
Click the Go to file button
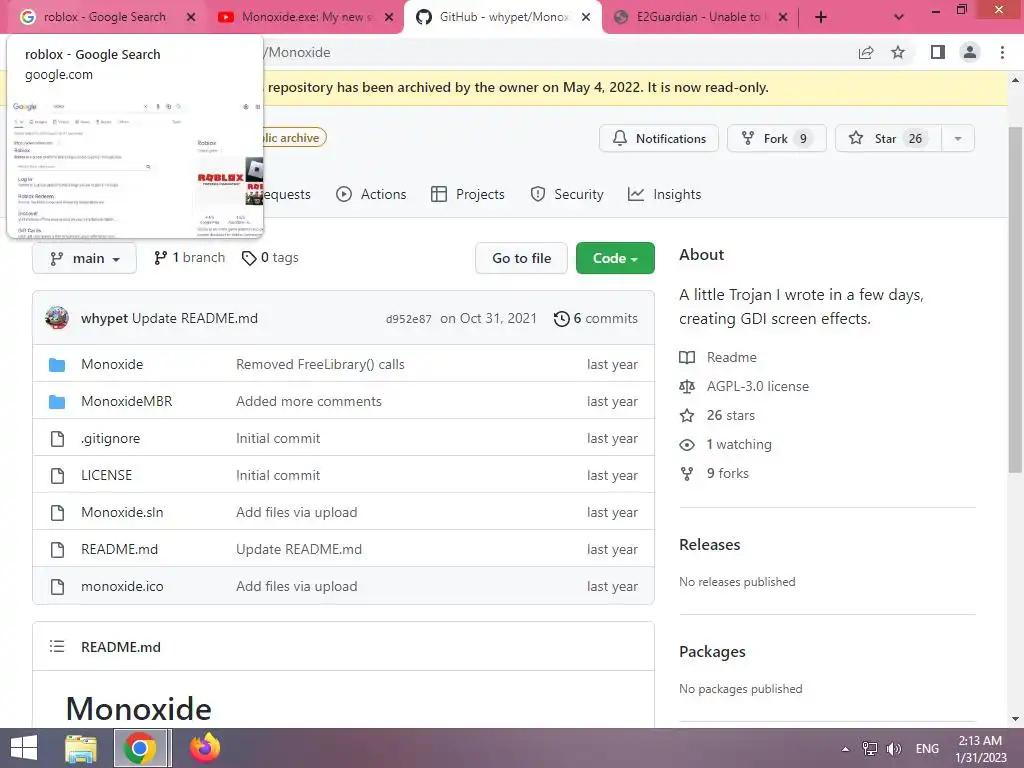click(x=521, y=259)
